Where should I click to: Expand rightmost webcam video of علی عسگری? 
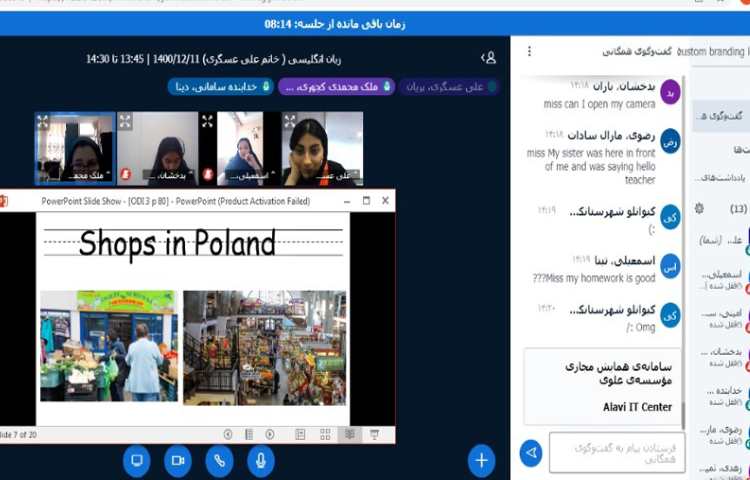[291, 120]
